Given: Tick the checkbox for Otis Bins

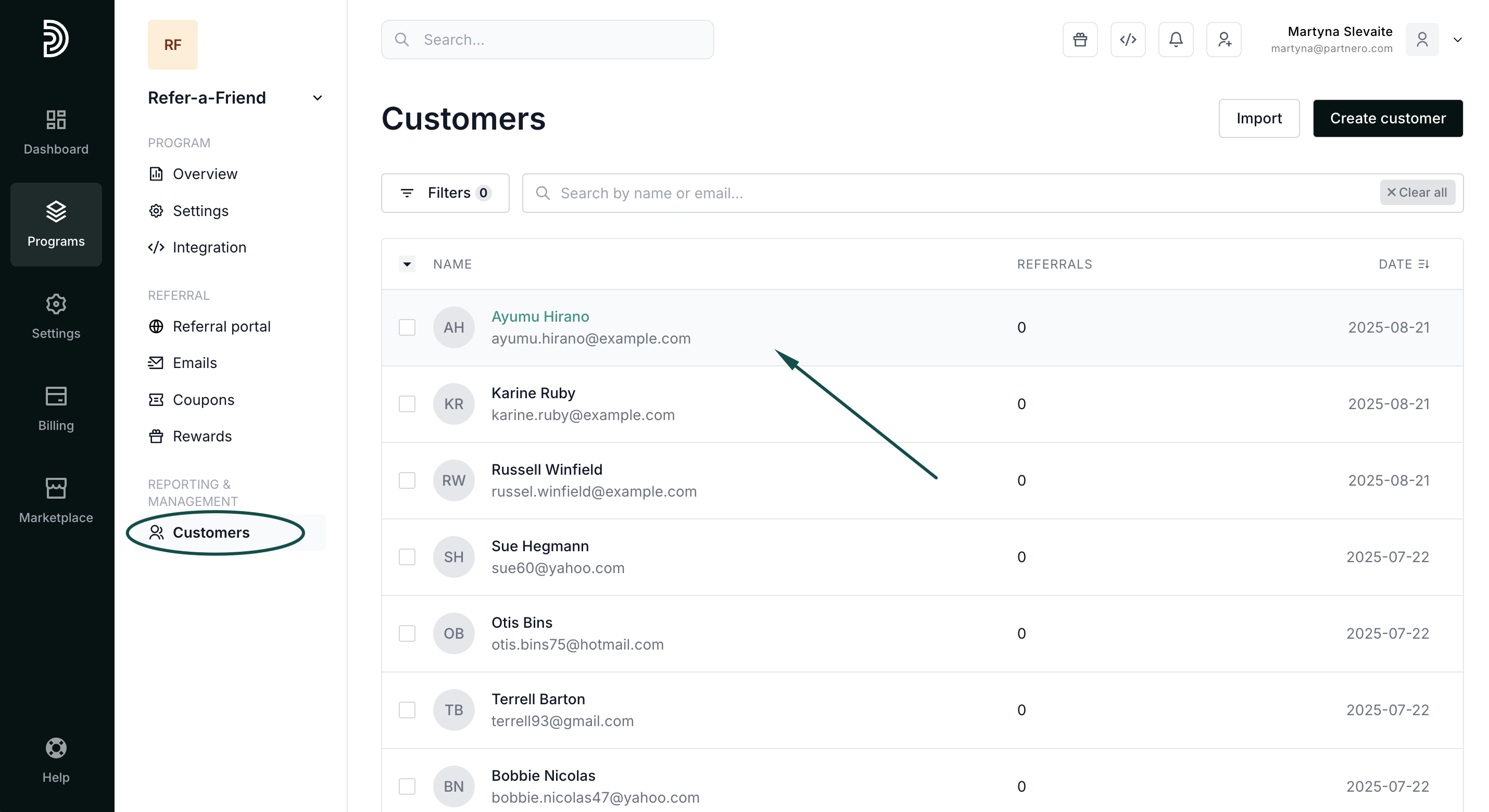Looking at the screenshot, I should [x=407, y=633].
